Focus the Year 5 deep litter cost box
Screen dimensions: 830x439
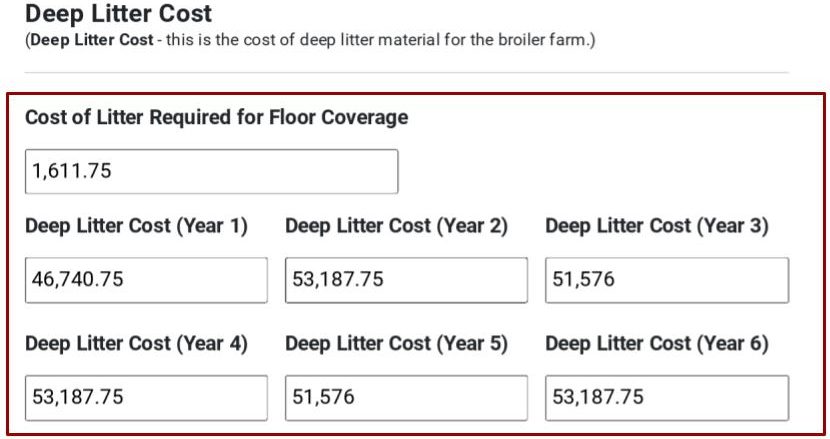pos(406,398)
